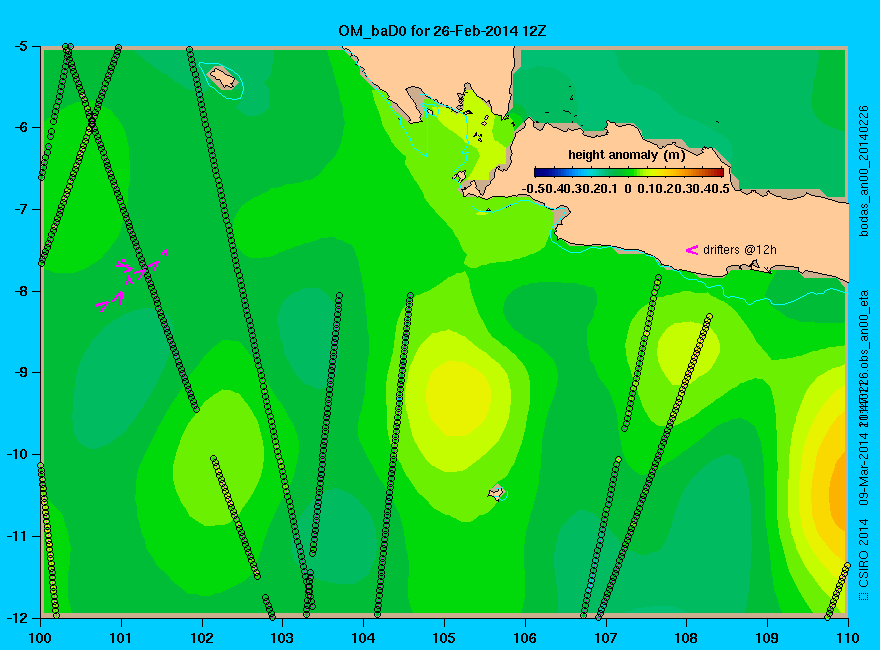The image size is (880, 650).
Task: Click the 0 label under the color bar
Action: [x=627, y=189]
